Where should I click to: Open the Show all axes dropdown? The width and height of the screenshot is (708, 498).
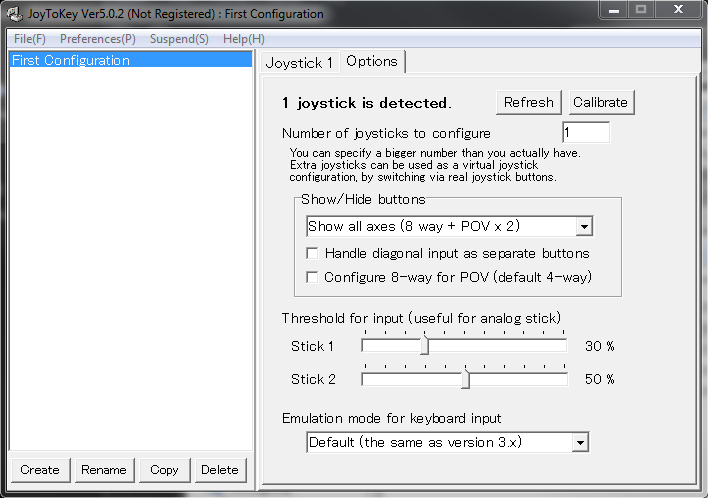pyautogui.click(x=449, y=226)
